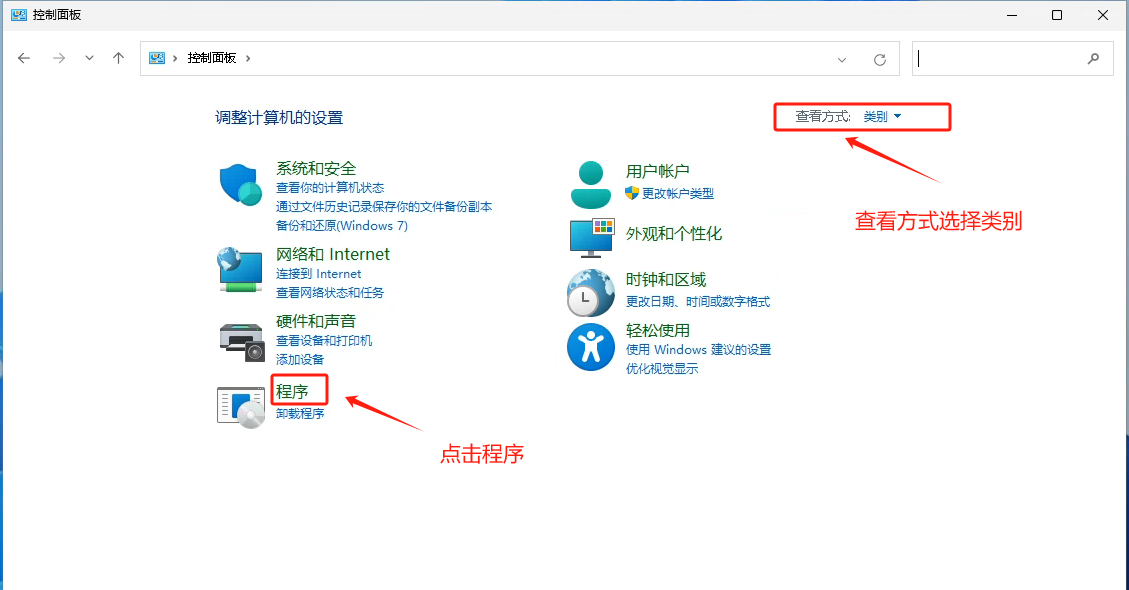Expand recent locations dropdown next to forward arrow
Image resolution: width=1129 pixels, height=590 pixels.
(89, 58)
